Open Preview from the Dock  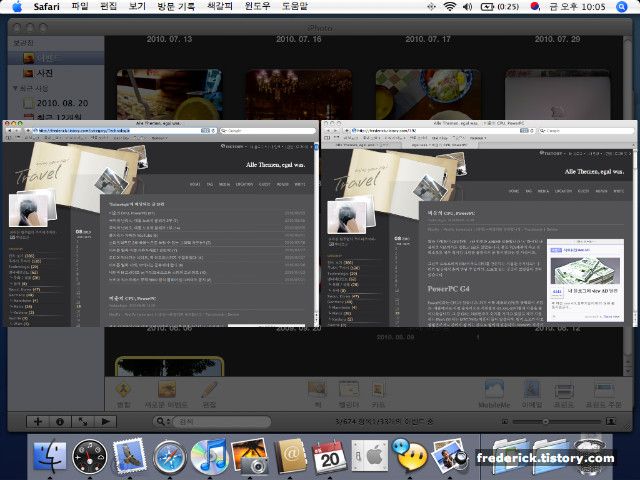[x=449, y=456]
